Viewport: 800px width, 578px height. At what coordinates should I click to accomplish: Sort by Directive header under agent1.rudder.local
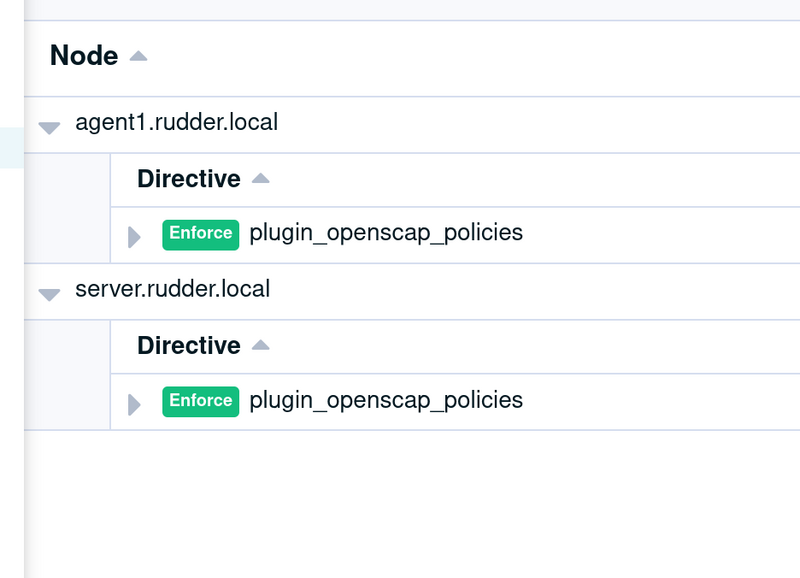(x=189, y=179)
